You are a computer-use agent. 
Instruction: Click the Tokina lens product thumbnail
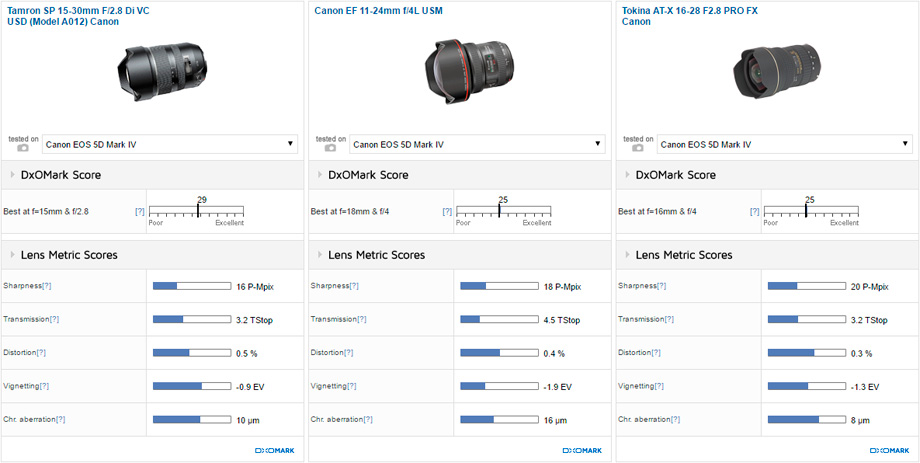click(776, 71)
